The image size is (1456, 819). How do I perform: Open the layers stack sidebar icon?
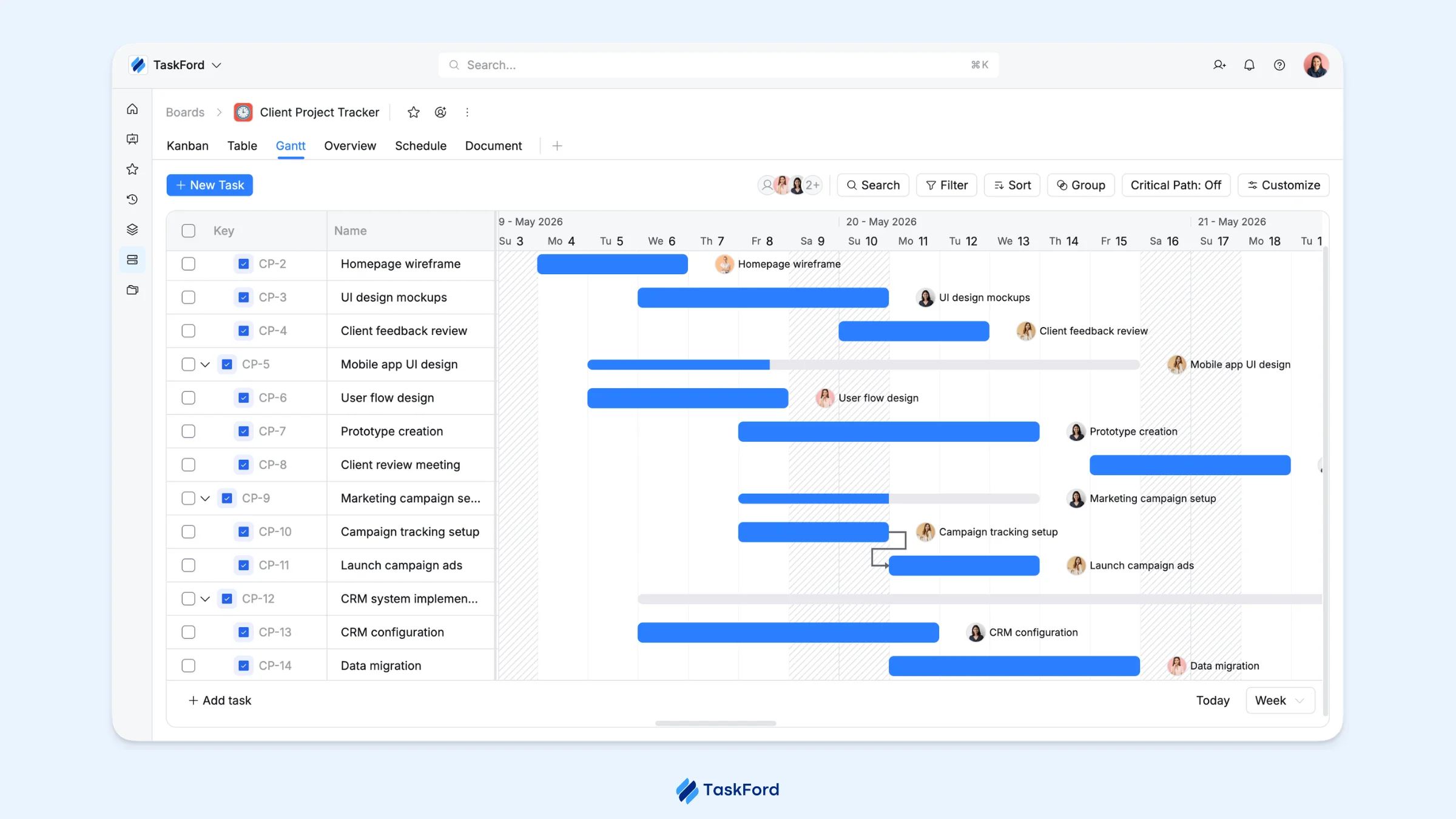(132, 229)
